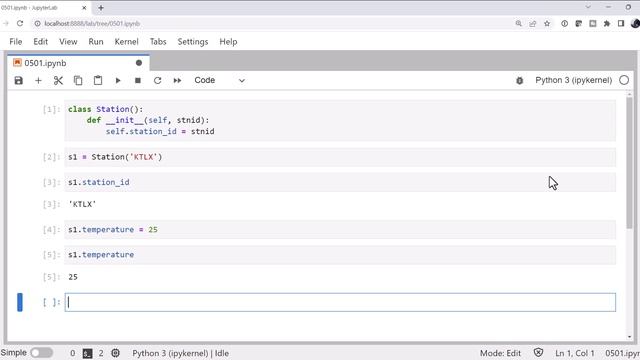Click the notebook trust shield icon
Viewport: 640px width, 360px height.
[x=538, y=353]
